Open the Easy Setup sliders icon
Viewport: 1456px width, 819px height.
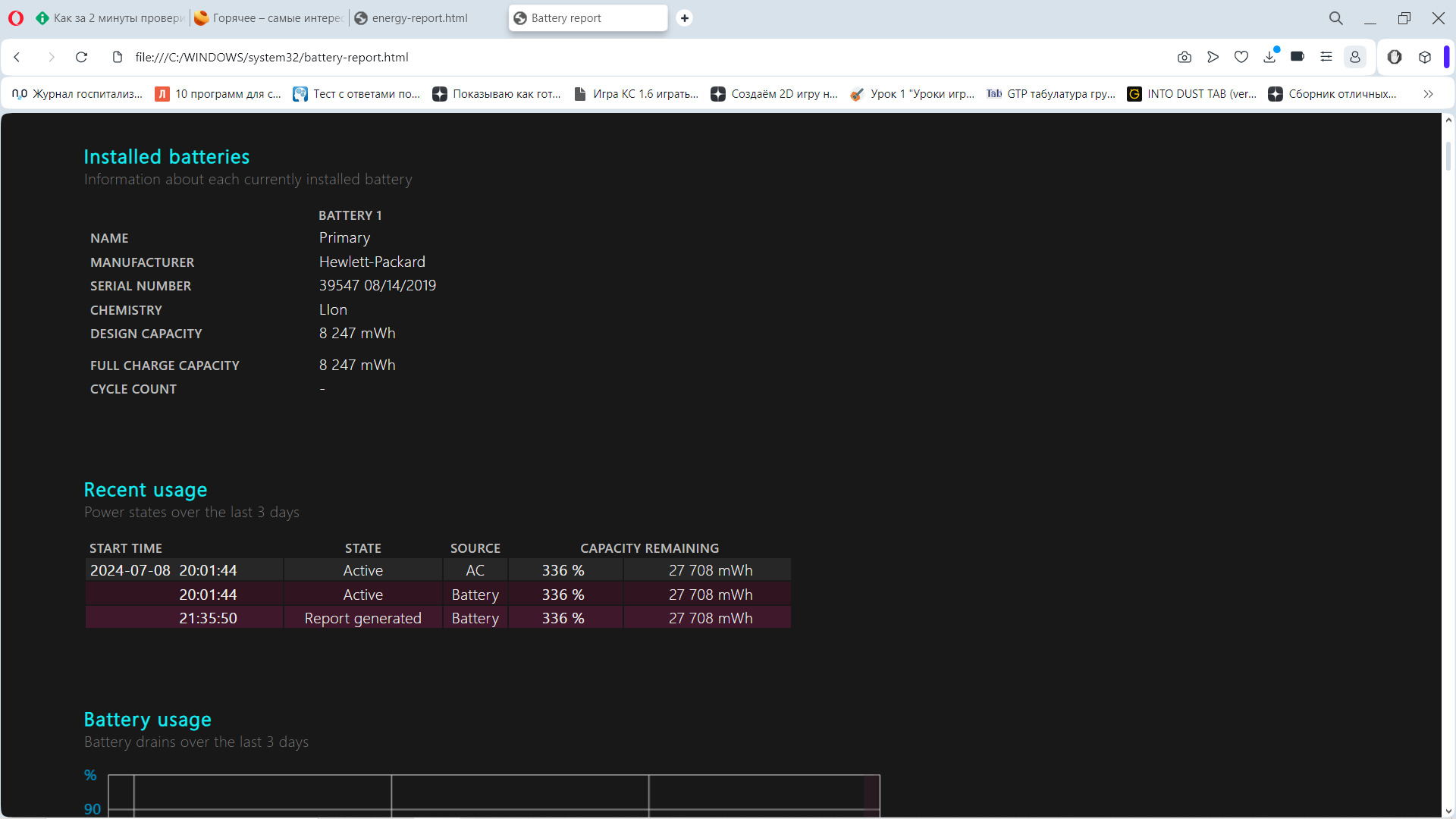point(1326,57)
